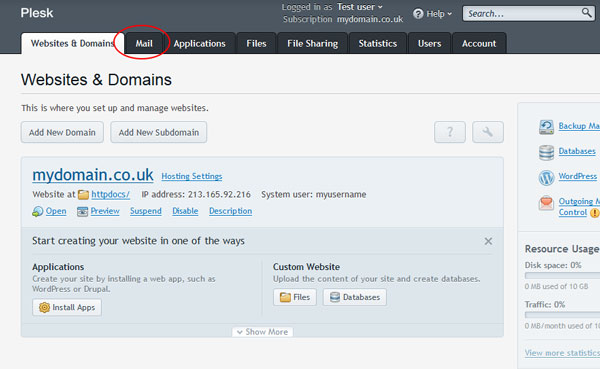The height and width of the screenshot is (369, 600).
Task: Open the Files tab
Action: click(x=256, y=43)
